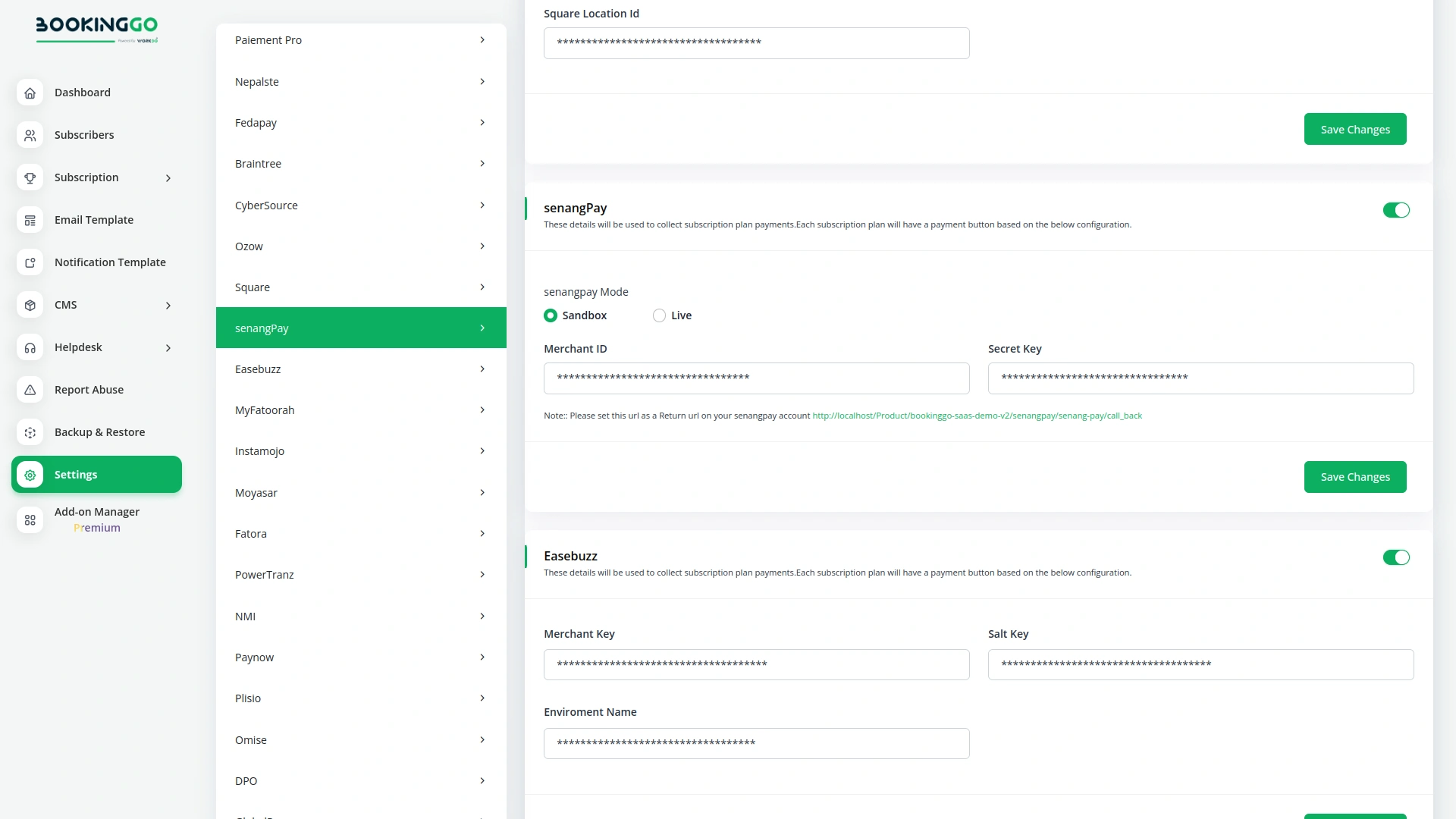Open Add-on Manager Premium via sidebar icon
This screenshot has height=819, width=1456.
point(30,520)
